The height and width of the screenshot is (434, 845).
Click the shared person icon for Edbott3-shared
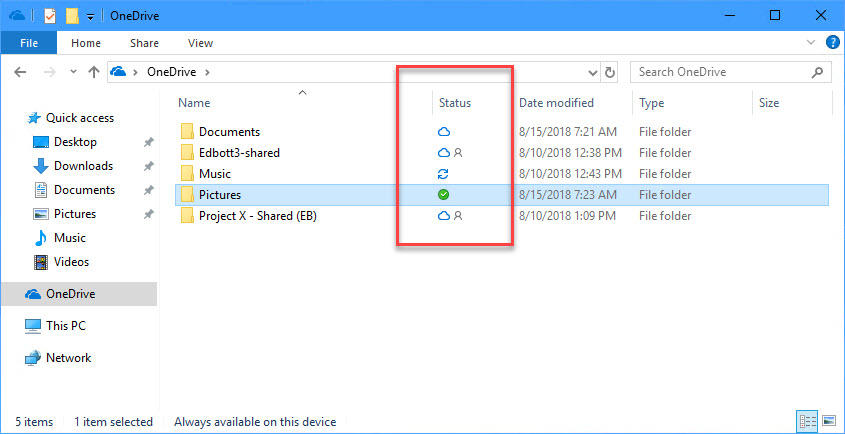pyautogui.click(x=458, y=153)
